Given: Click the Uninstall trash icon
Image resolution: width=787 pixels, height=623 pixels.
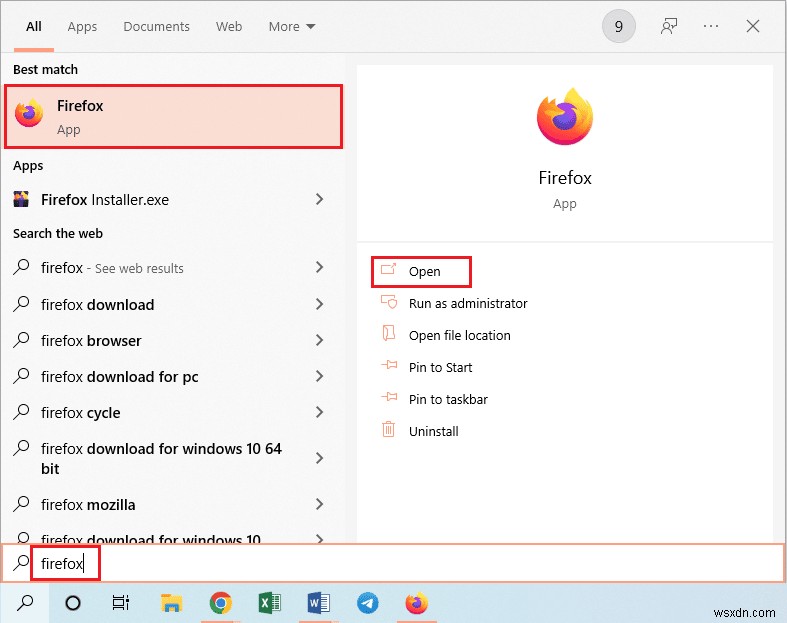Looking at the screenshot, I should [388, 430].
